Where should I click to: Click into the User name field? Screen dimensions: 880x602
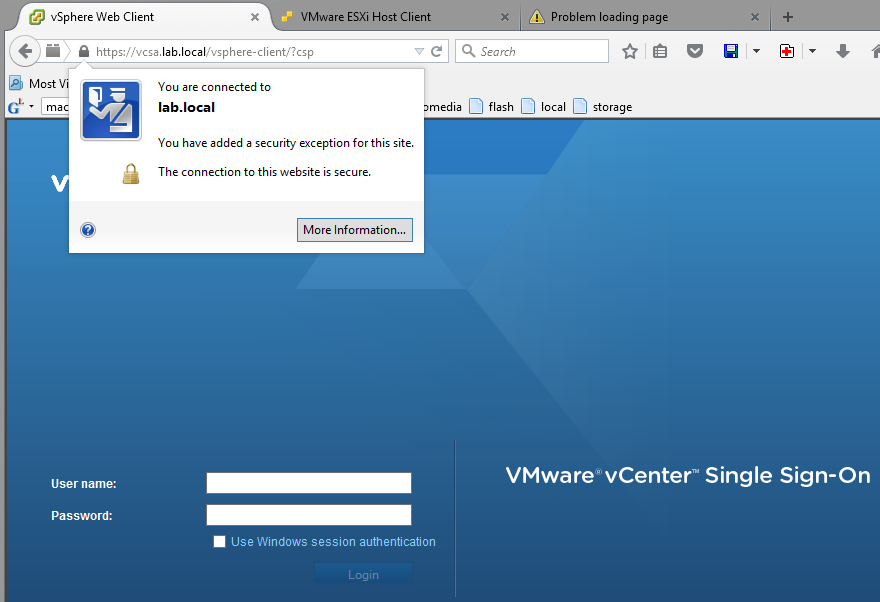[x=309, y=483]
